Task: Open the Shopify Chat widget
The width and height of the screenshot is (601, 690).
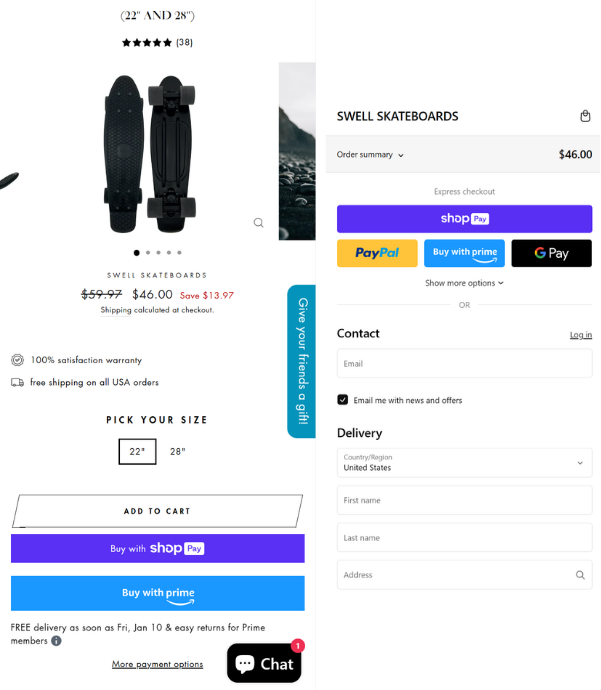Action: pos(264,664)
